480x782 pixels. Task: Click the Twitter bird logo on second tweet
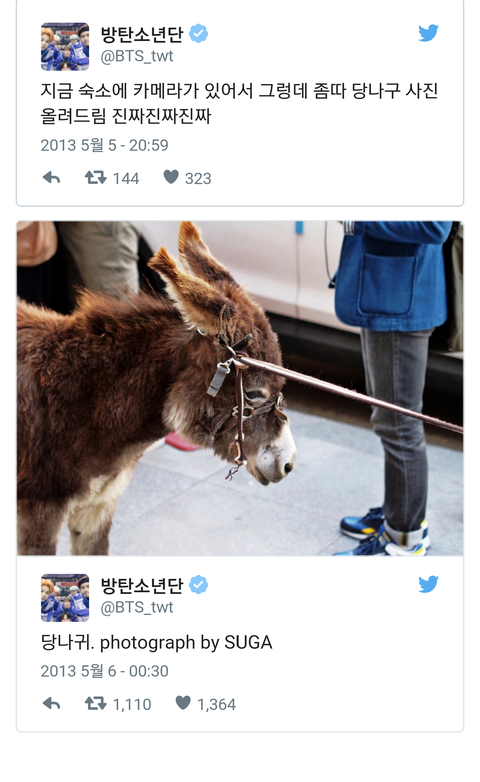[x=428, y=584]
